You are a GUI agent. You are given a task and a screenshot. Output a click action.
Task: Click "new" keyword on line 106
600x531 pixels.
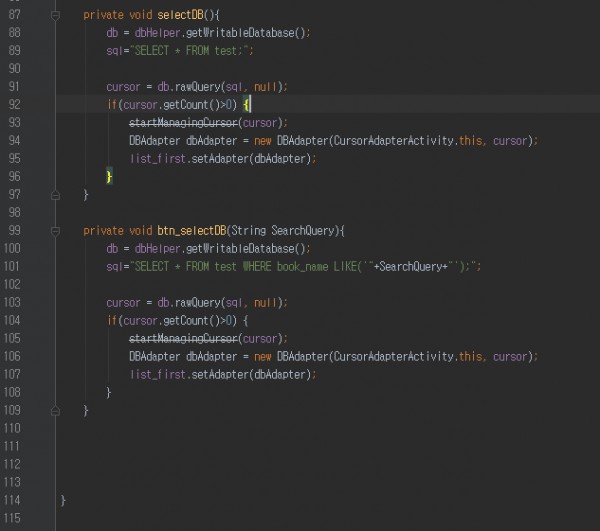(x=262, y=357)
